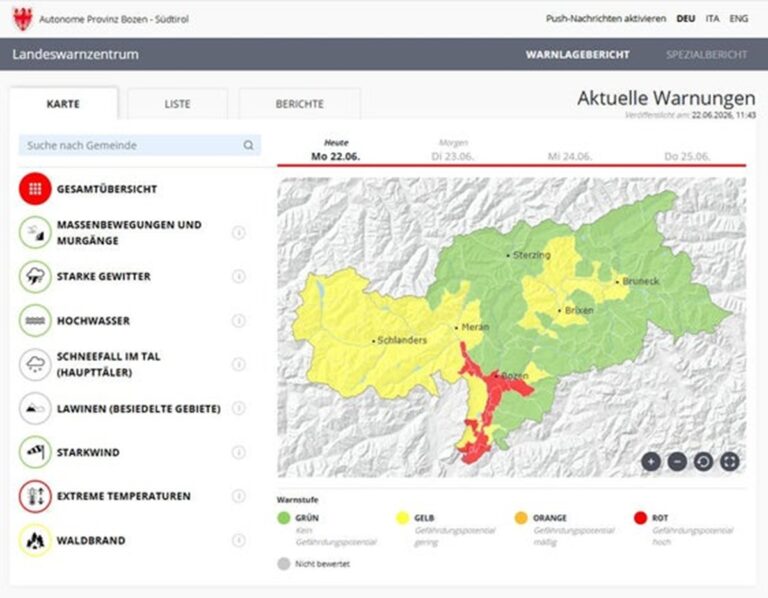Open info for Massenbewegungen und Murgänge
Screen dimensions: 768x598
239,233
